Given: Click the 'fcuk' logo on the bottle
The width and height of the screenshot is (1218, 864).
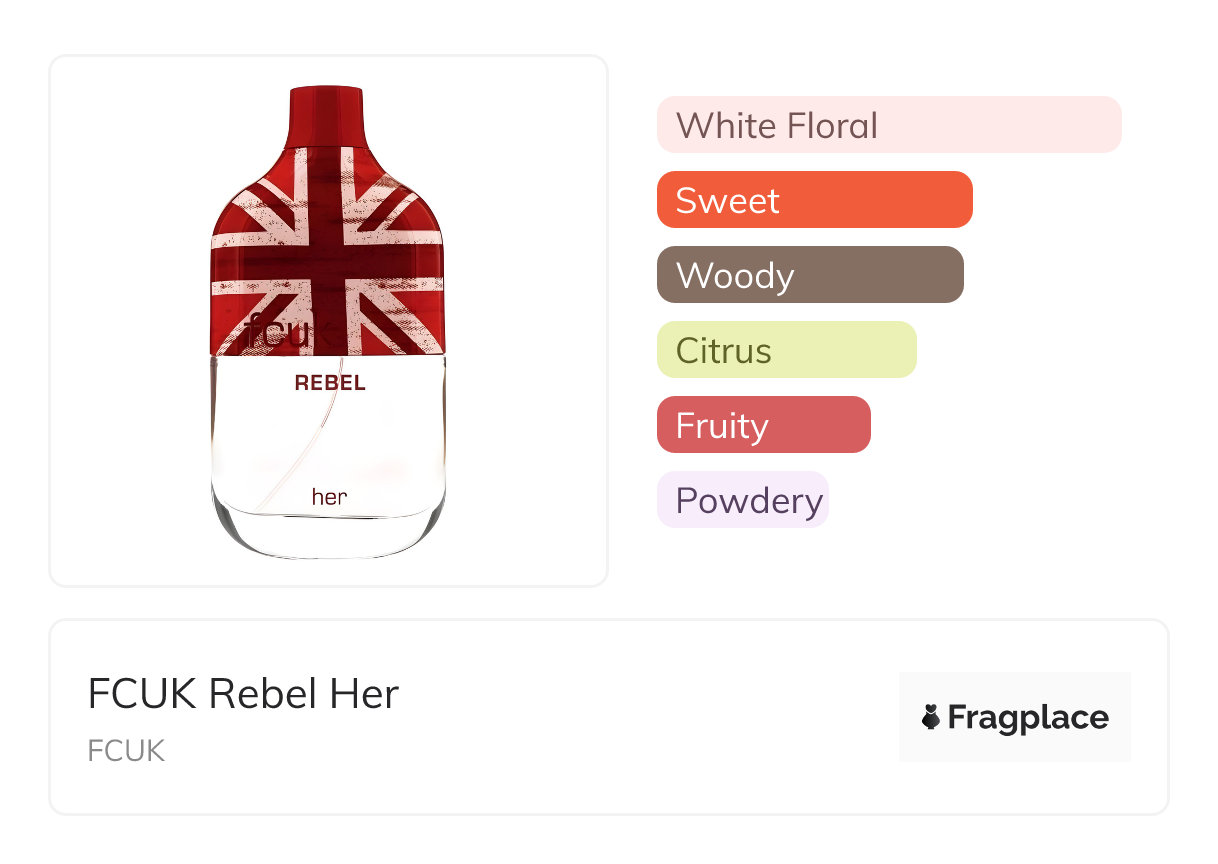Looking at the screenshot, I should (x=278, y=329).
